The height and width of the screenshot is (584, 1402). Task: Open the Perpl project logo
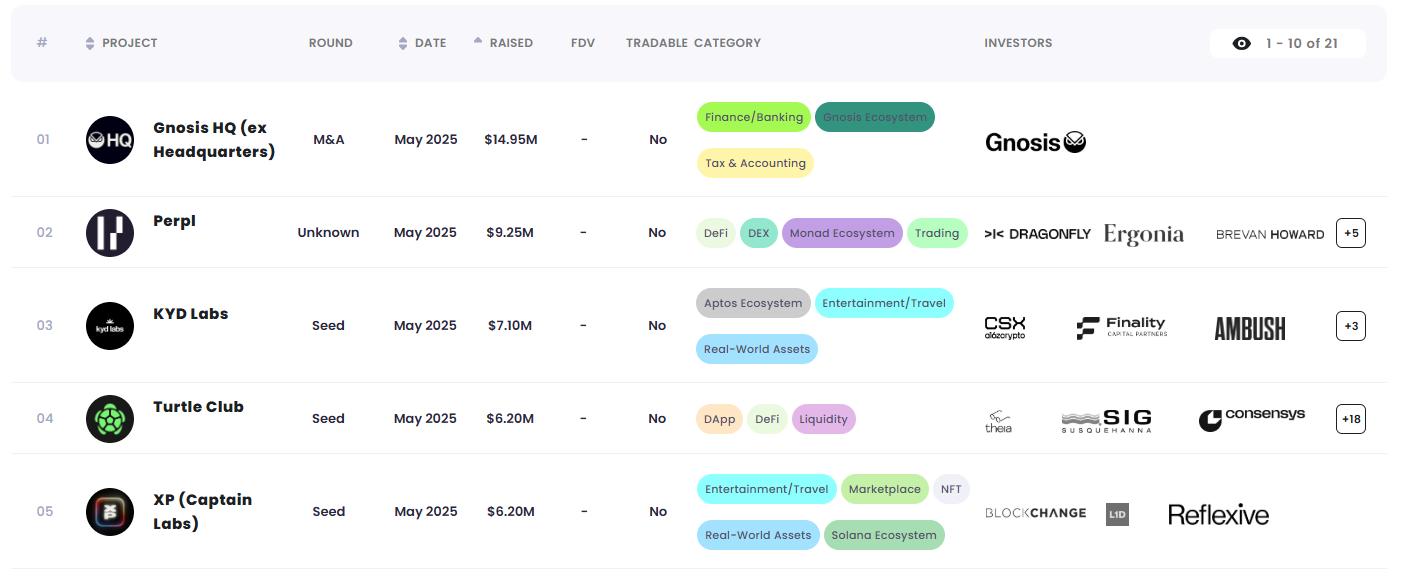tap(110, 233)
